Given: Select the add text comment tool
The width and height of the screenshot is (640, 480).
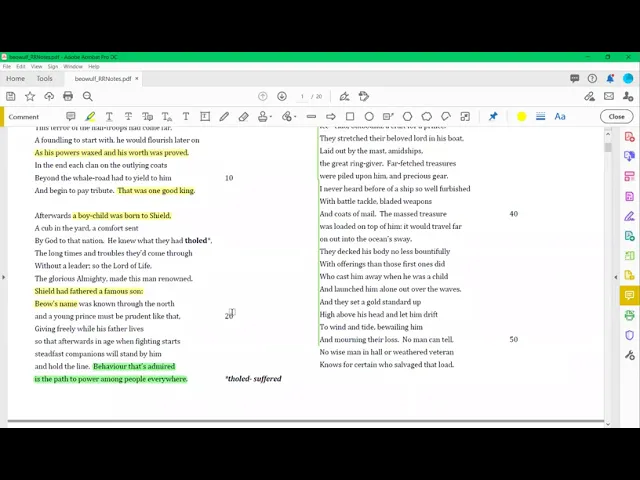Looking at the screenshot, I should pyautogui.click(x=186, y=117).
